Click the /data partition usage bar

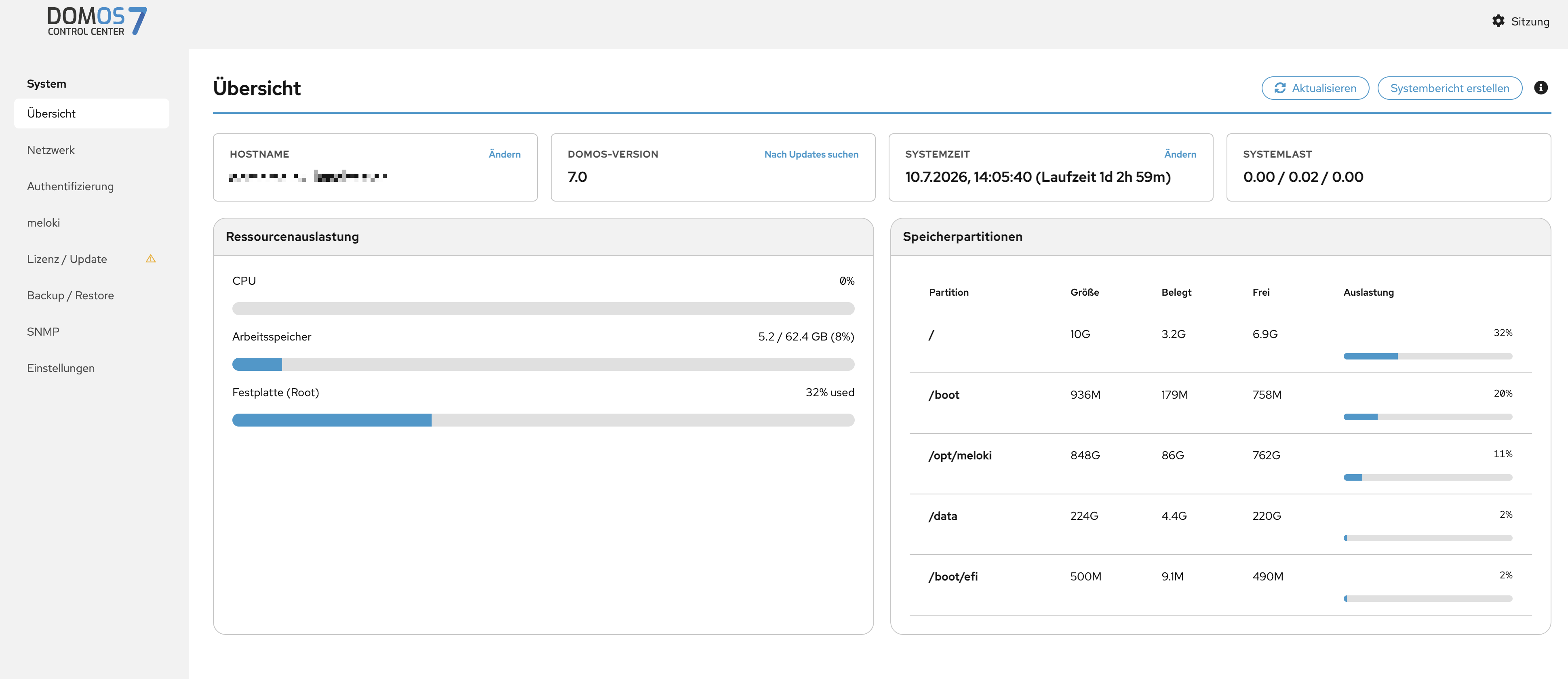pos(1427,538)
